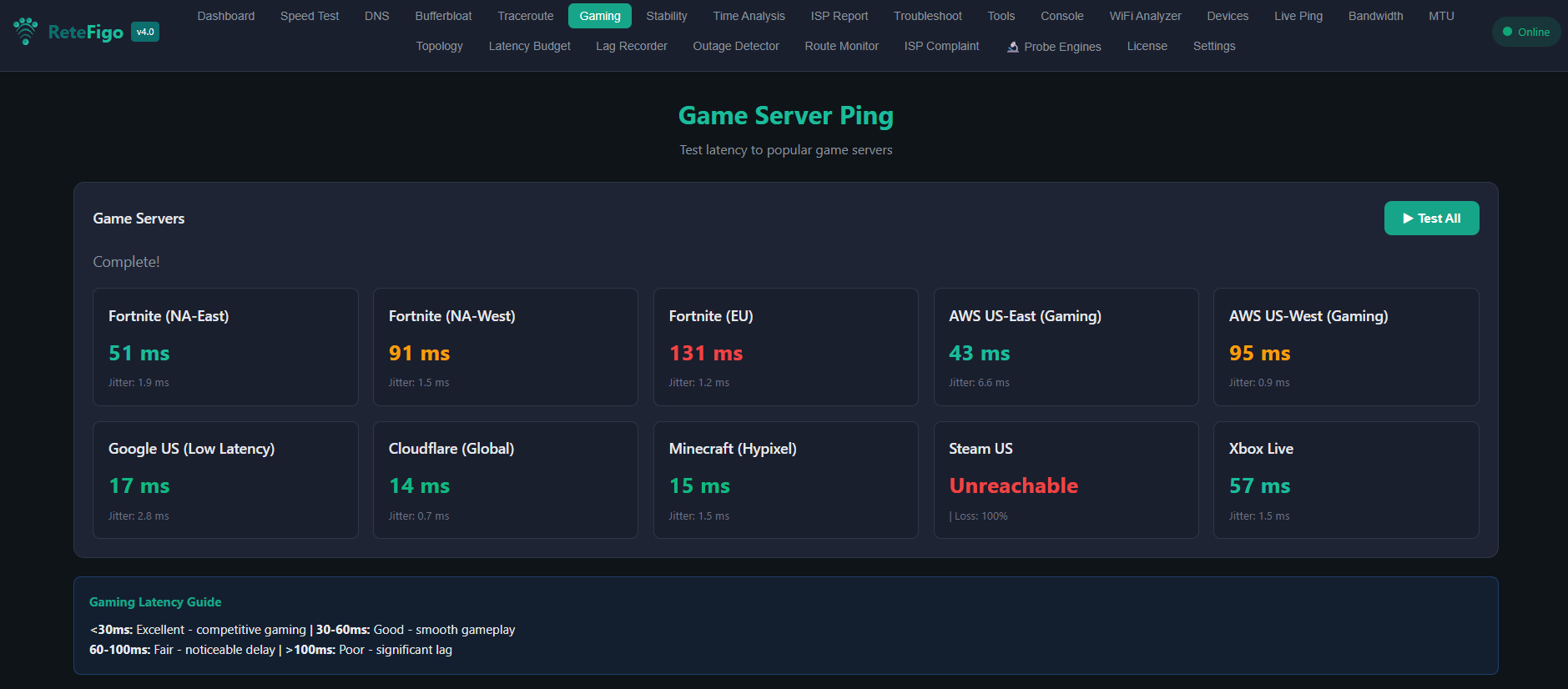
Task: Open the WiFi Analyzer tab
Action: [1144, 16]
